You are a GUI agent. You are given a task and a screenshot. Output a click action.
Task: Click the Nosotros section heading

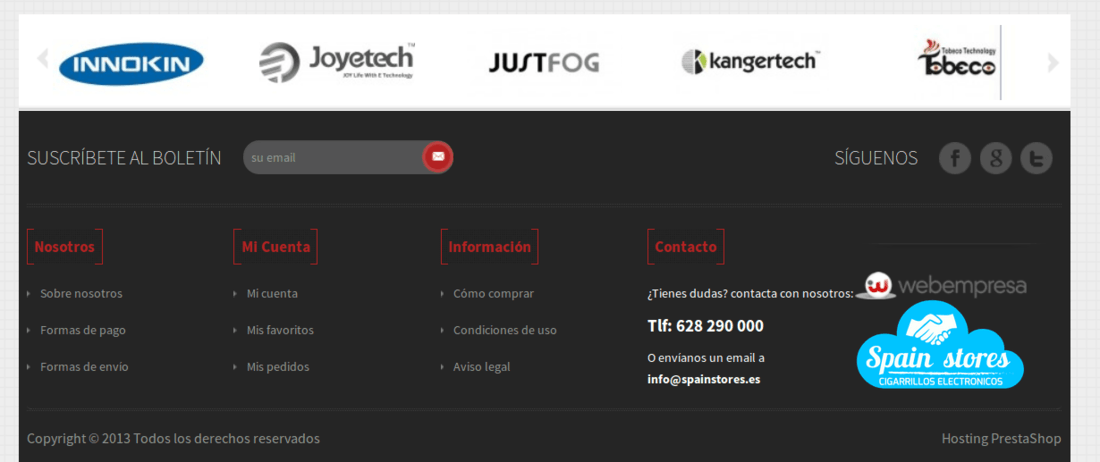pyautogui.click(x=65, y=247)
